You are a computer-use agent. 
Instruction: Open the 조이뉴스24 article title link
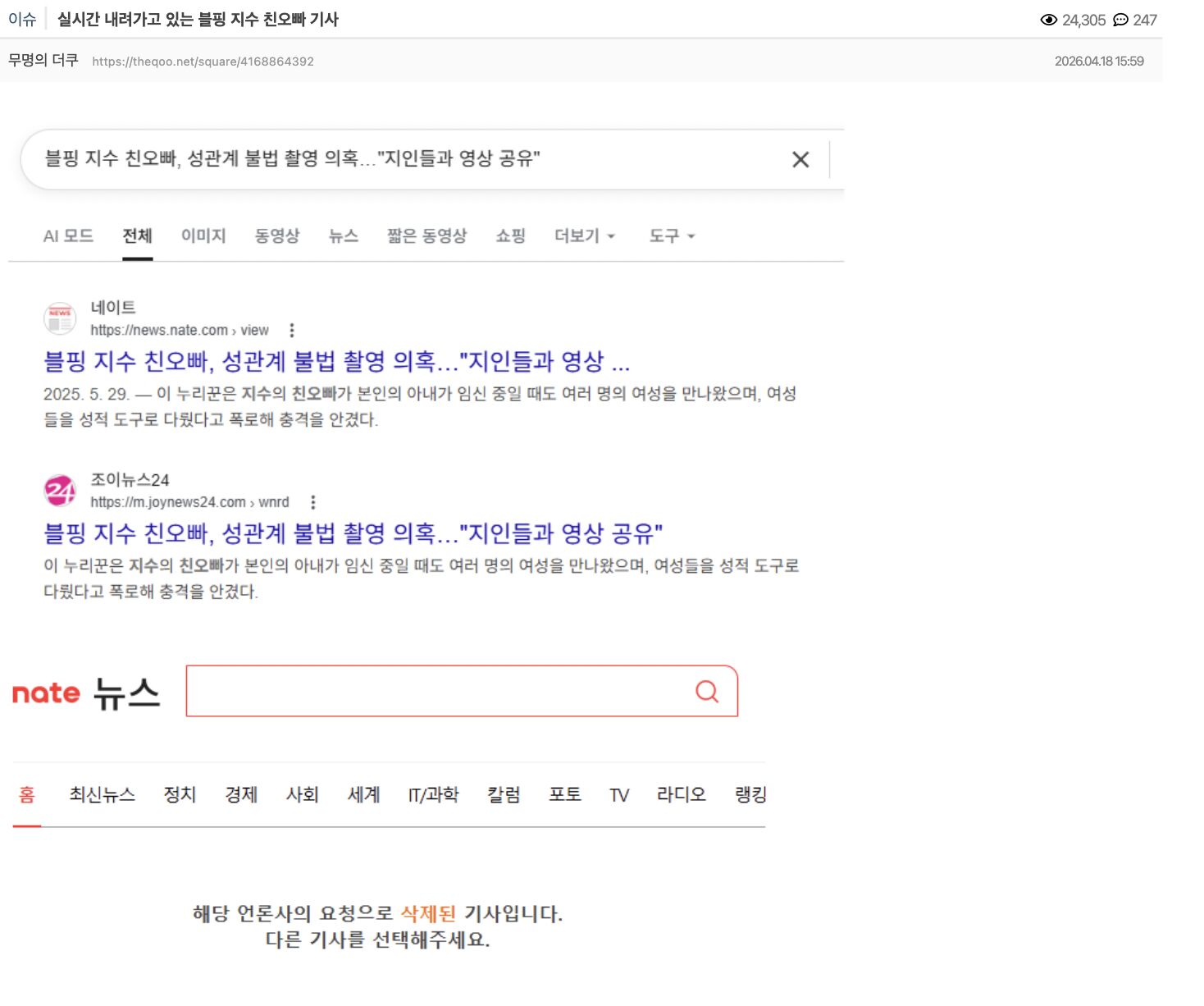pyautogui.click(x=353, y=533)
